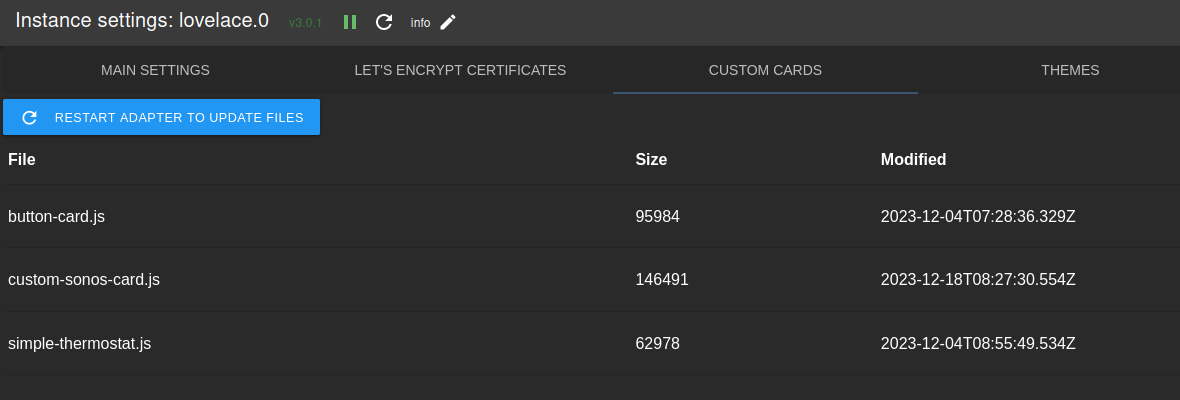Choose the simple-thermostat.js file entry
The height and width of the screenshot is (400, 1180).
point(80,343)
